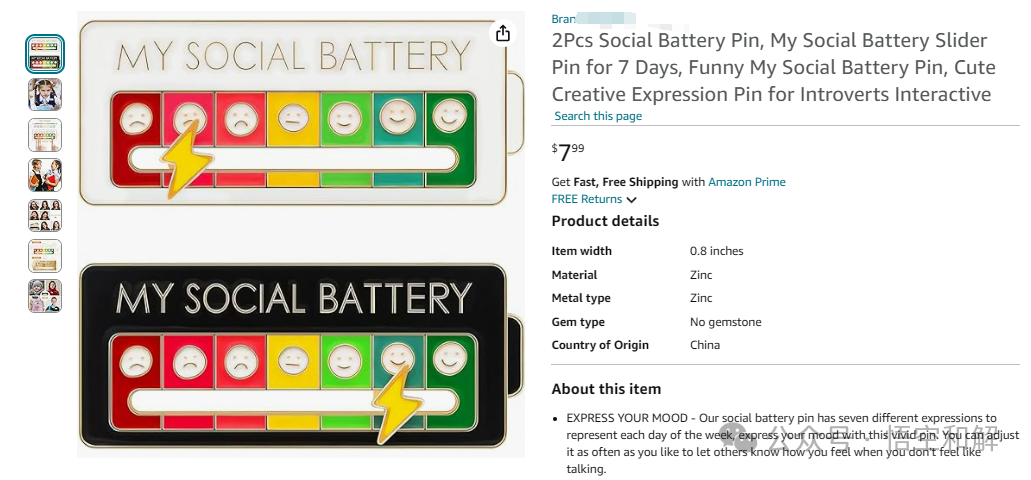Image resolution: width=1031 pixels, height=480 pixels.
Task: Expand the FREE Returns chevron
Action: click(x=631, y=200)
